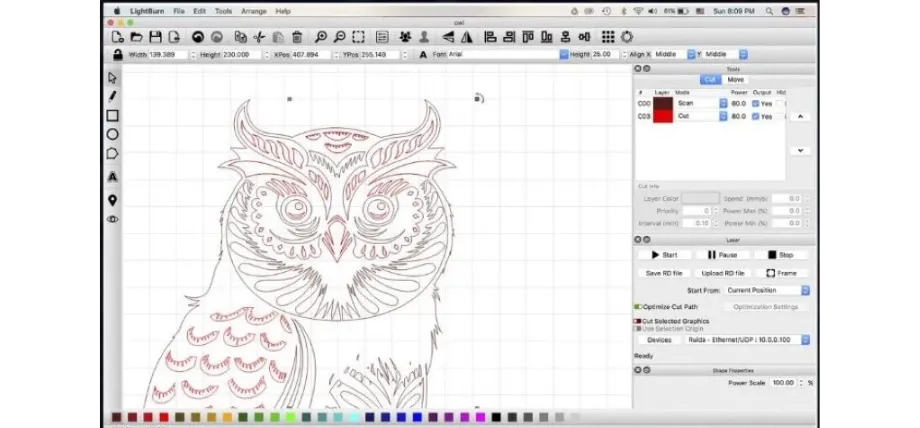Image resolution: width=920 pixels, height=428 pixels.
Task: Select the Polygon tool
Action: 113,154
